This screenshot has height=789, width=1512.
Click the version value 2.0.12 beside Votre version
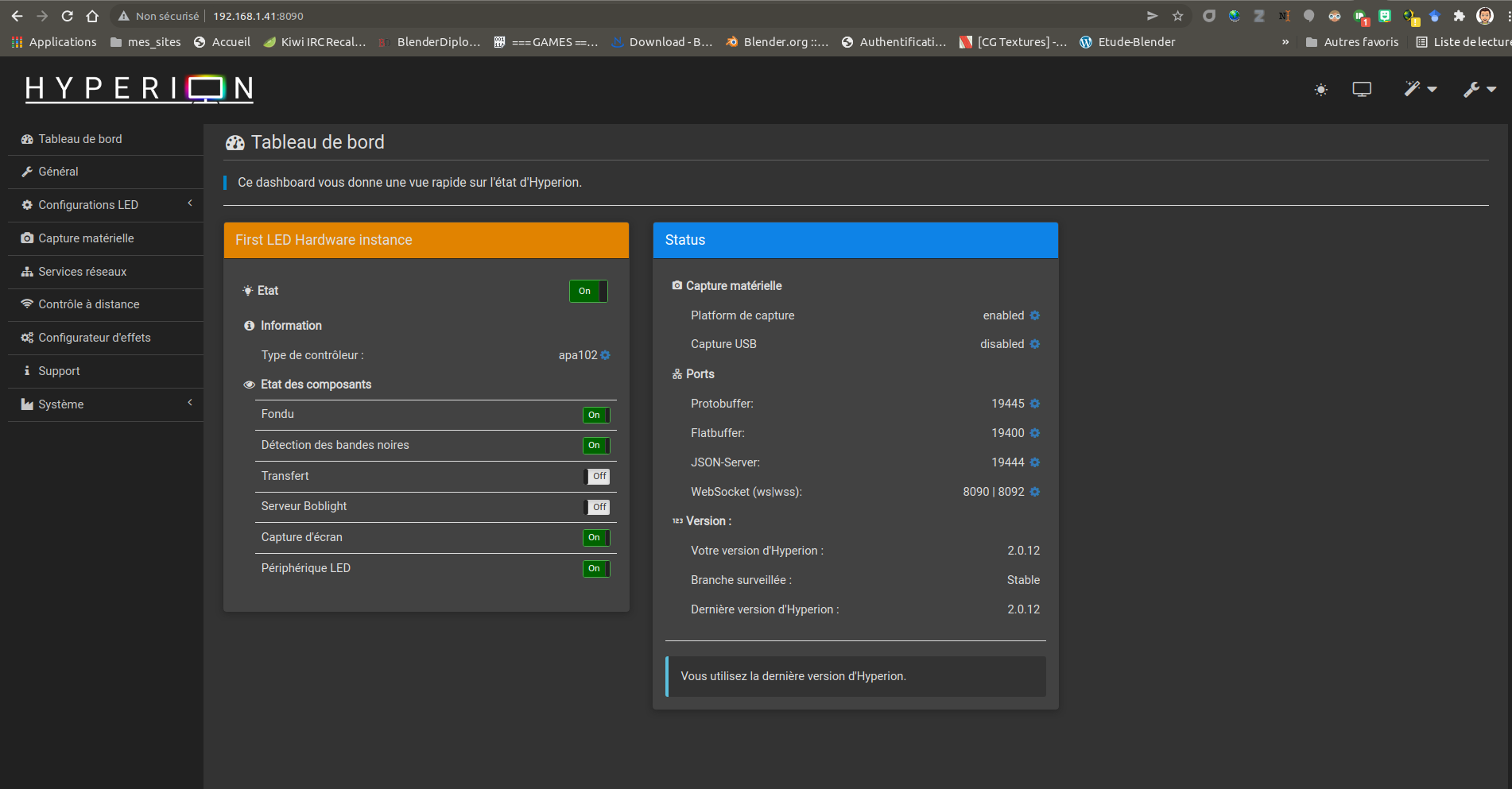tap(1023, 551)
